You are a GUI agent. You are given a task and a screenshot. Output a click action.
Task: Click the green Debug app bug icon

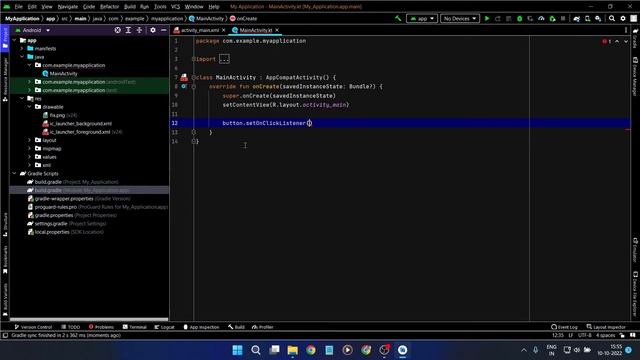tap(520, 18)
